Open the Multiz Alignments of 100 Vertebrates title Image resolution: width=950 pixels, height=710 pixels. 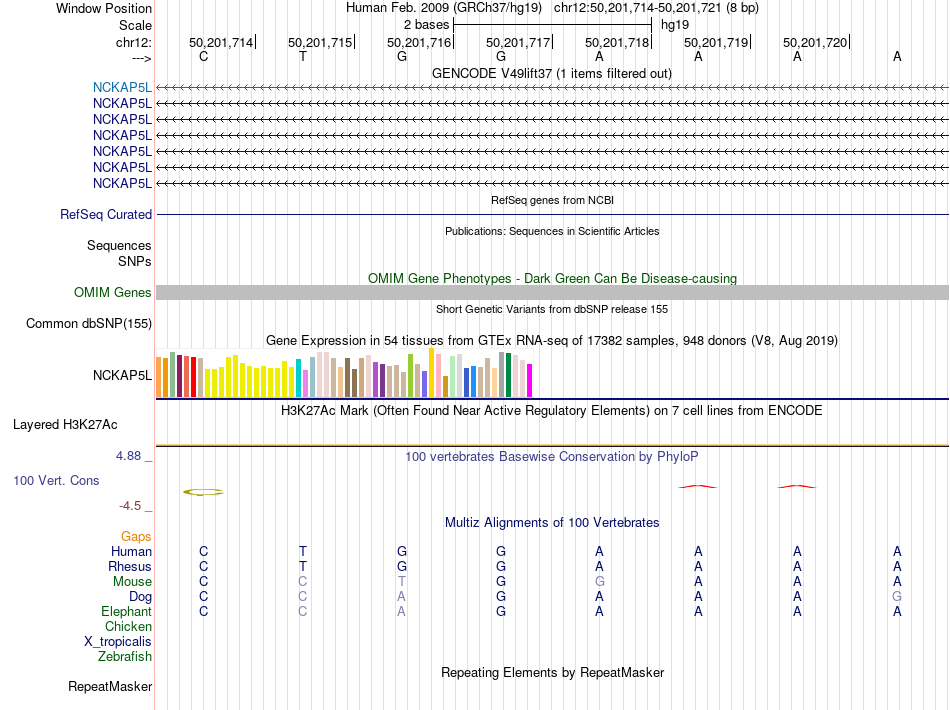[551, 522]
